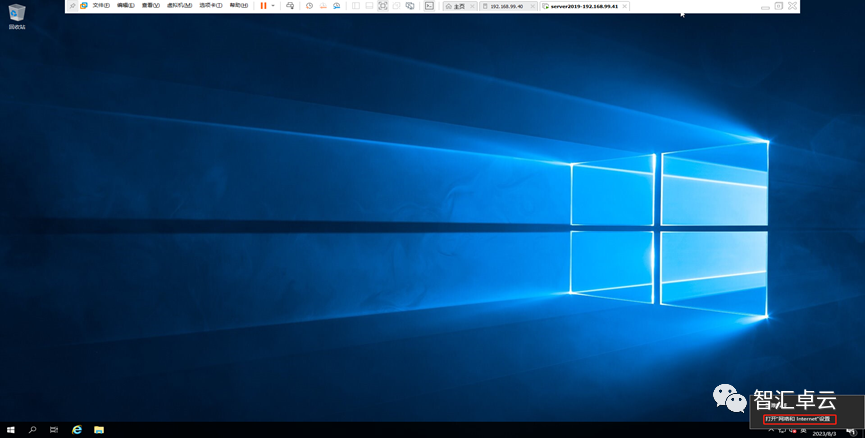Close the server2019-192.168.99.41 tab
Viewport: 865px width, 438px height.
point(624,6)
